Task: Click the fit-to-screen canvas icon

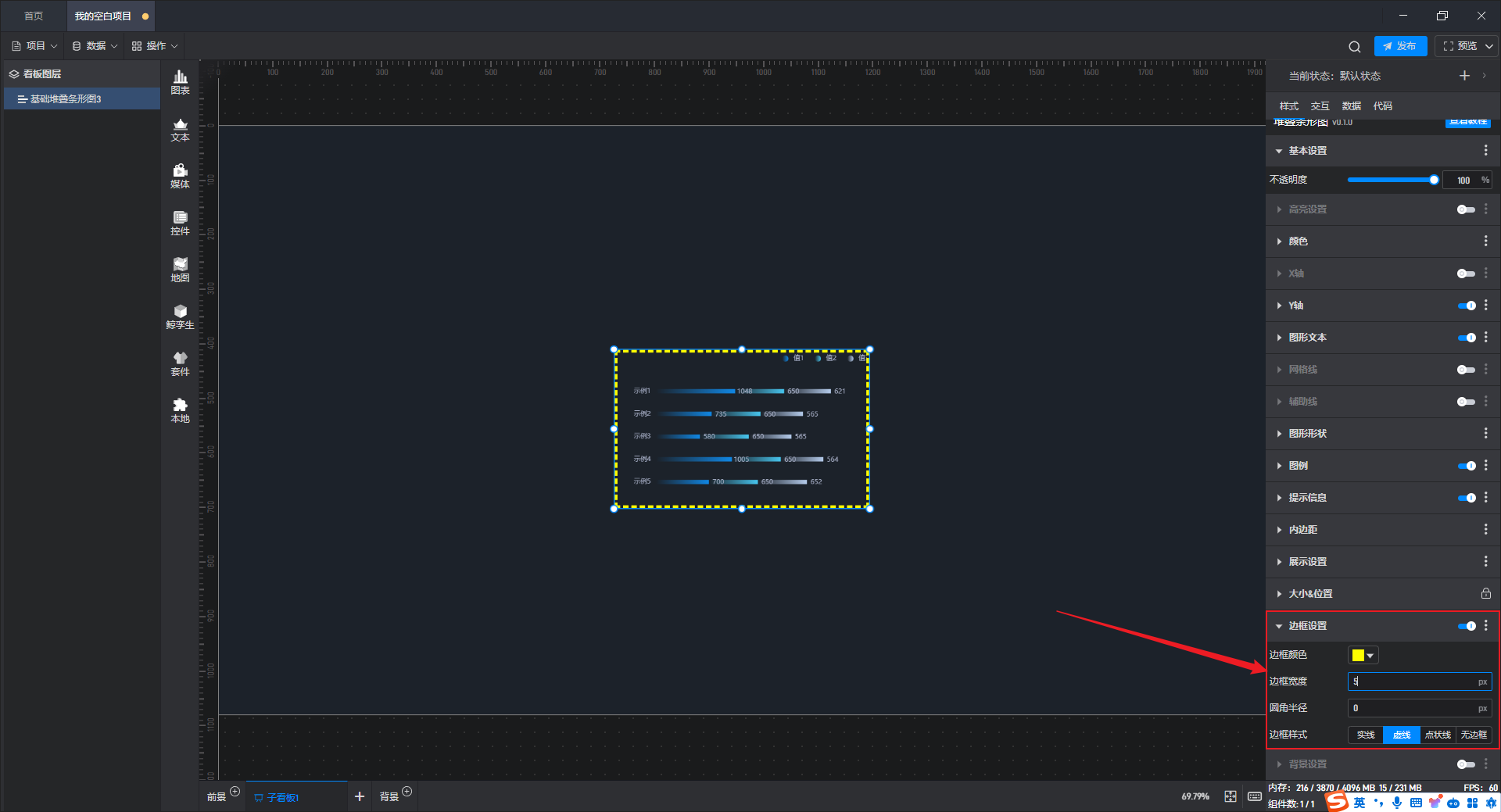Action: point(1231,796)
